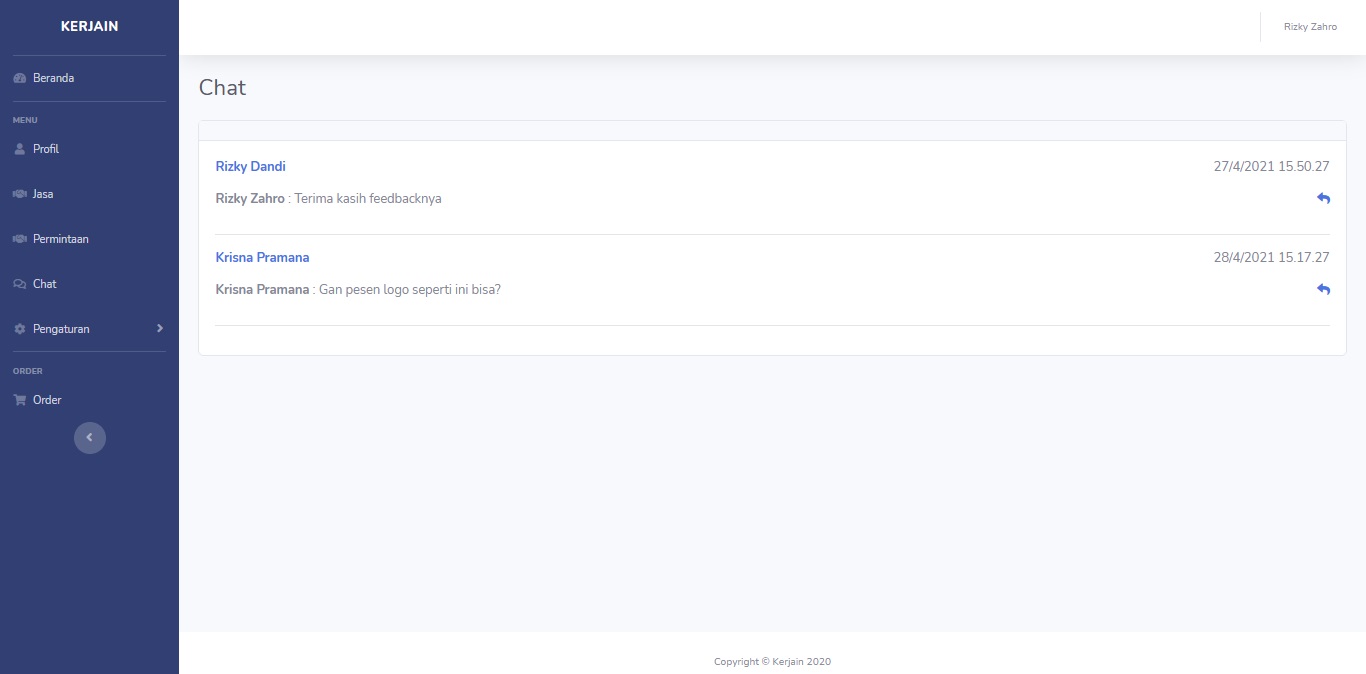The height and width of the screenshot is (674, 1366).
Task: Click timestamp 27/4/2021 15.50.27
Action: click(1271, 166)
